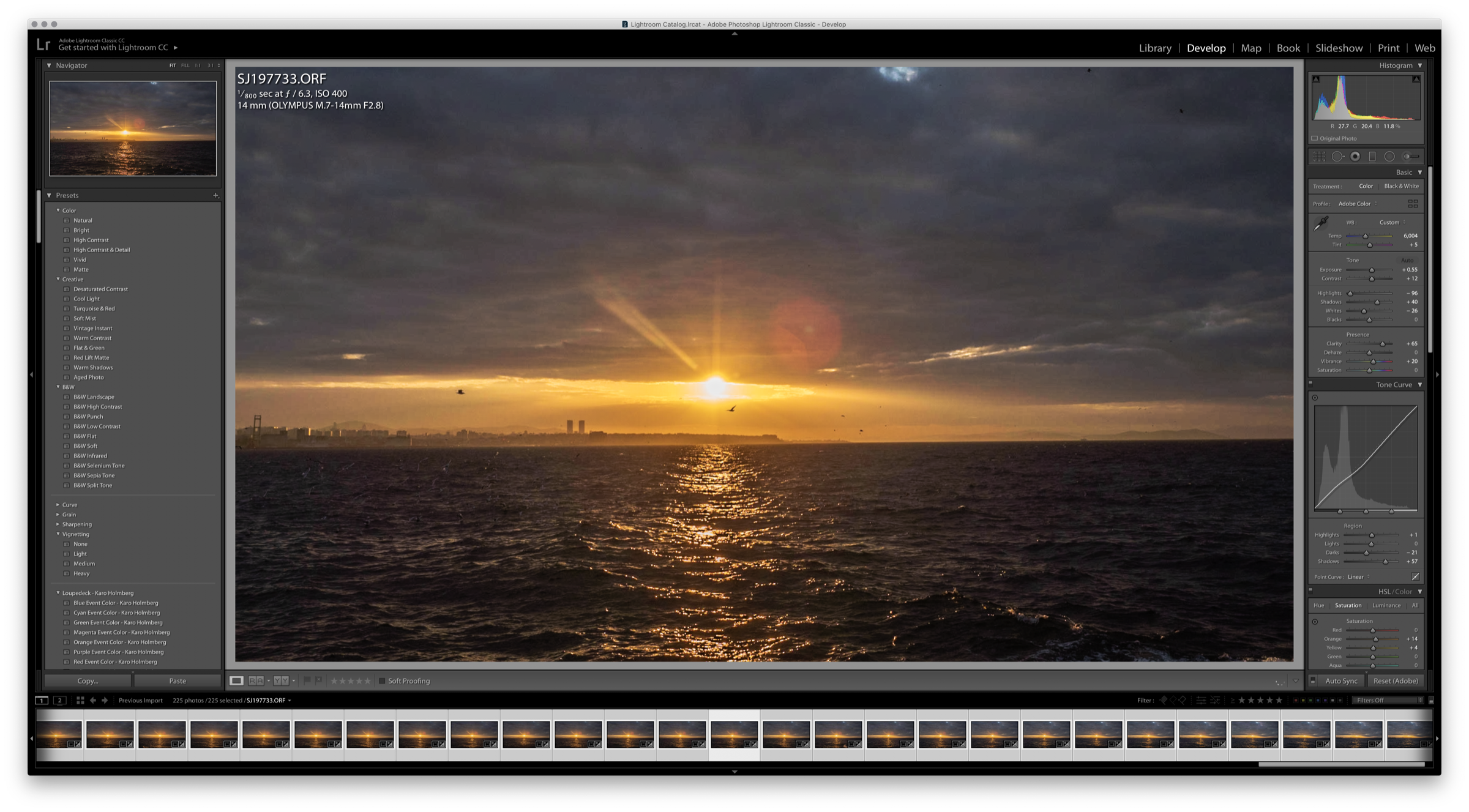Screen dimensions: 1469x812
Task: Switch treatment to Black & White
Action: 1401,186
